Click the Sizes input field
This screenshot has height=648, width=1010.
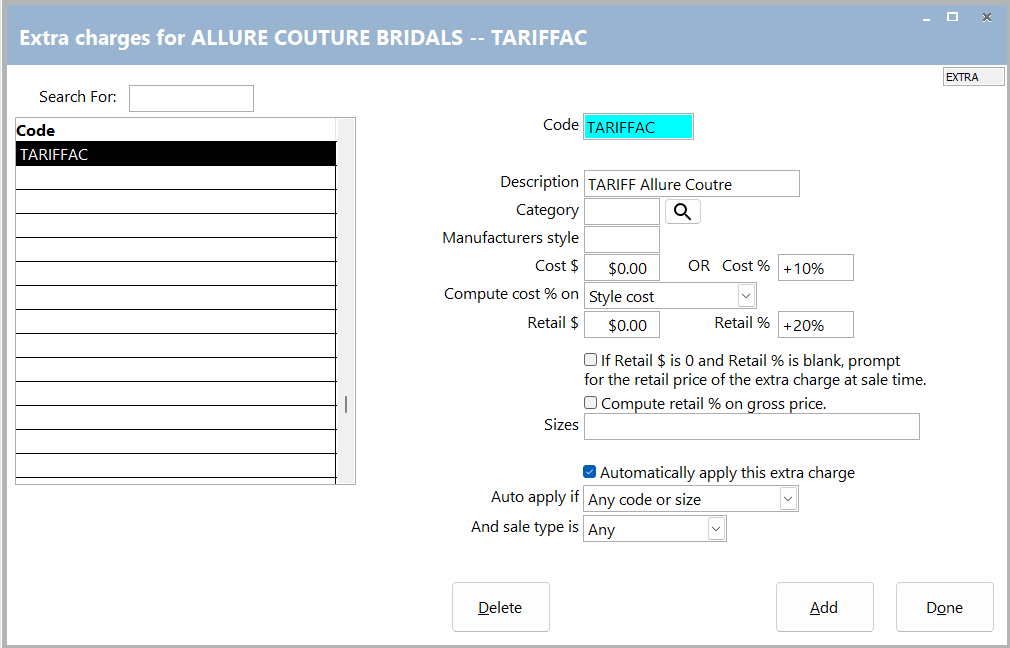coord(751,426)
